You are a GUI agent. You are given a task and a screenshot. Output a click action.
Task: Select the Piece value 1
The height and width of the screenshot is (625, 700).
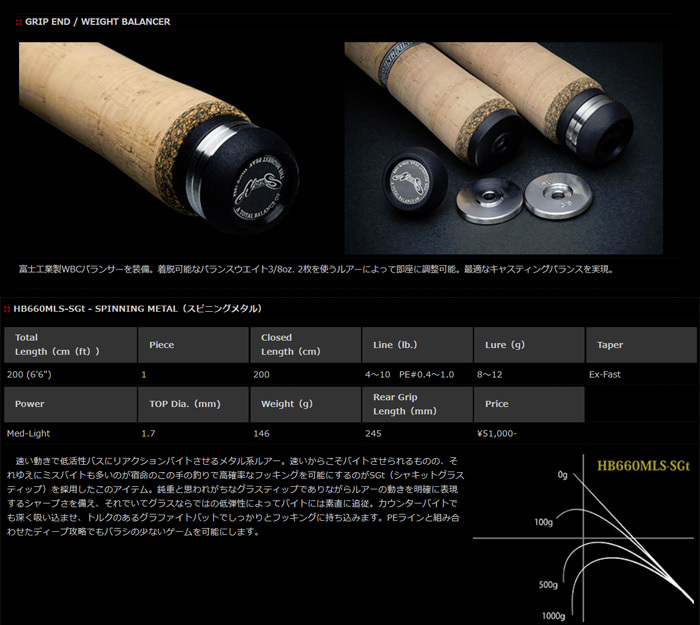(x=144, y=375)
